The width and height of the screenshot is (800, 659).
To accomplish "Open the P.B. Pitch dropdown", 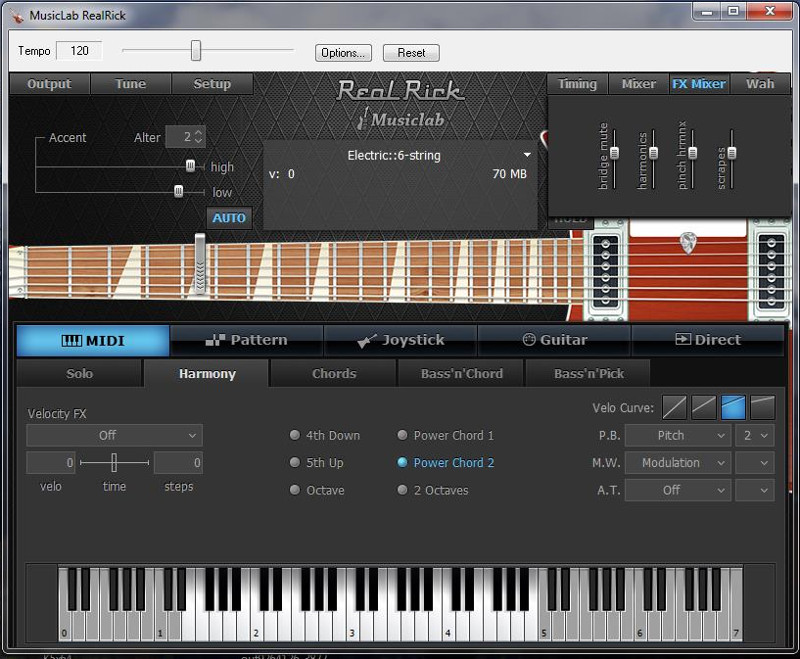I will click(678, 435).
